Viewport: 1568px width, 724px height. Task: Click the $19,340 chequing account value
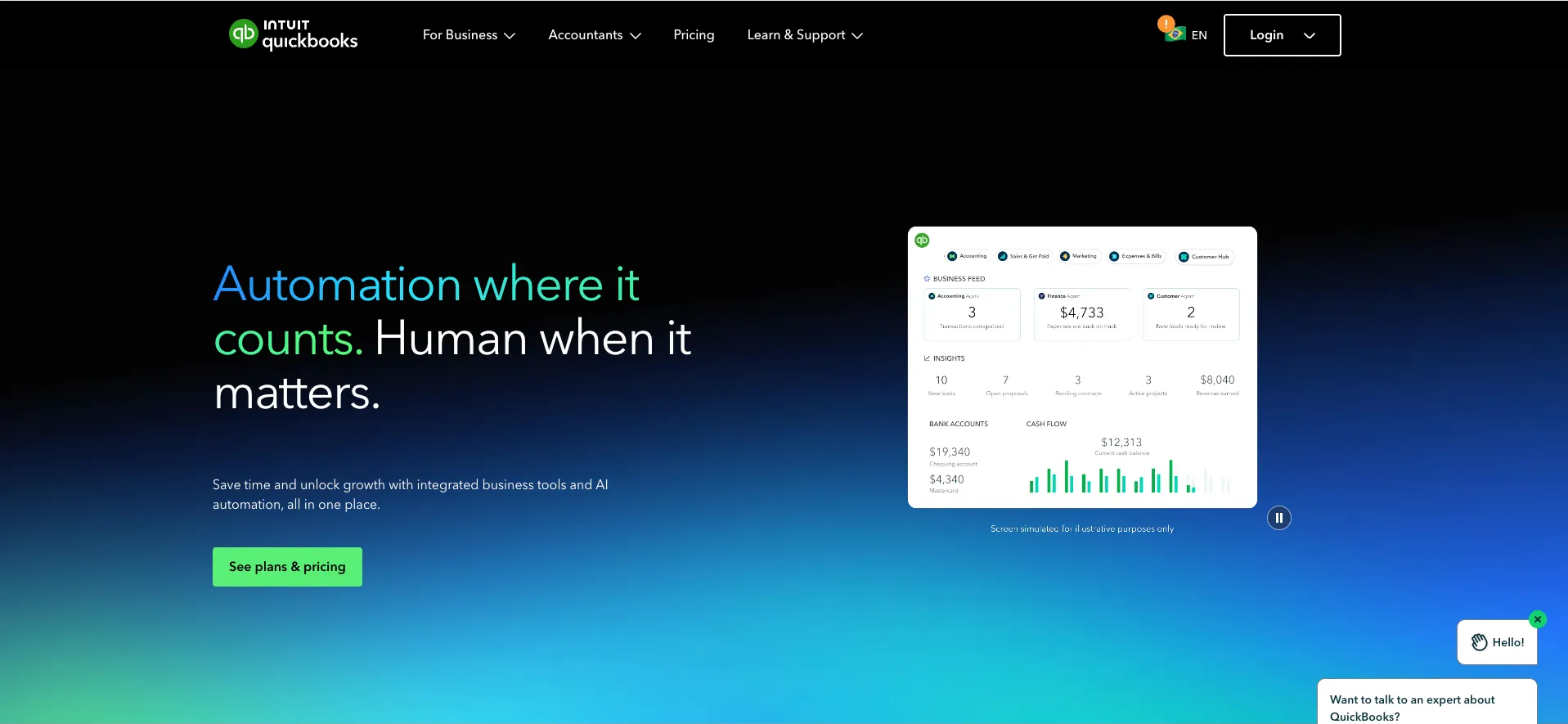pyautogui.click(x=950, y=452)
